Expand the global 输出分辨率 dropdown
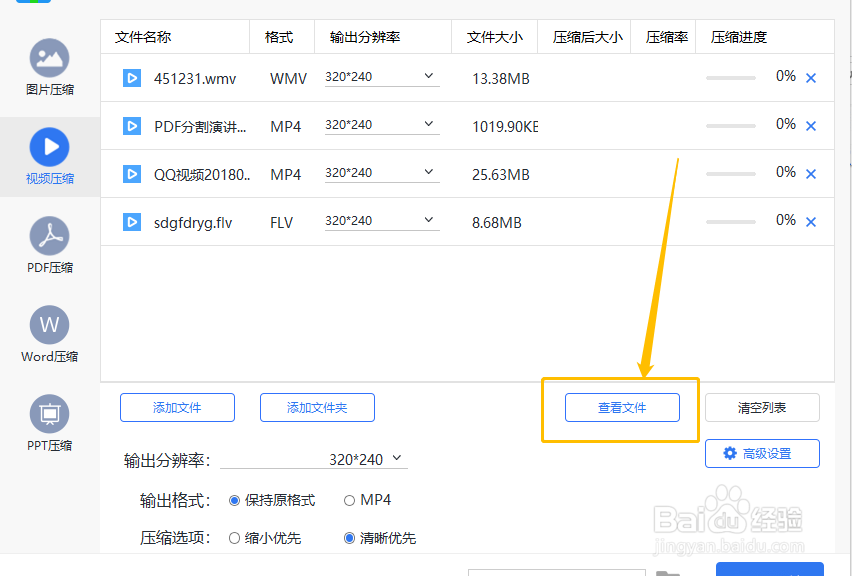852x576 pixels. pyautogui.click(x=314, y=460)
